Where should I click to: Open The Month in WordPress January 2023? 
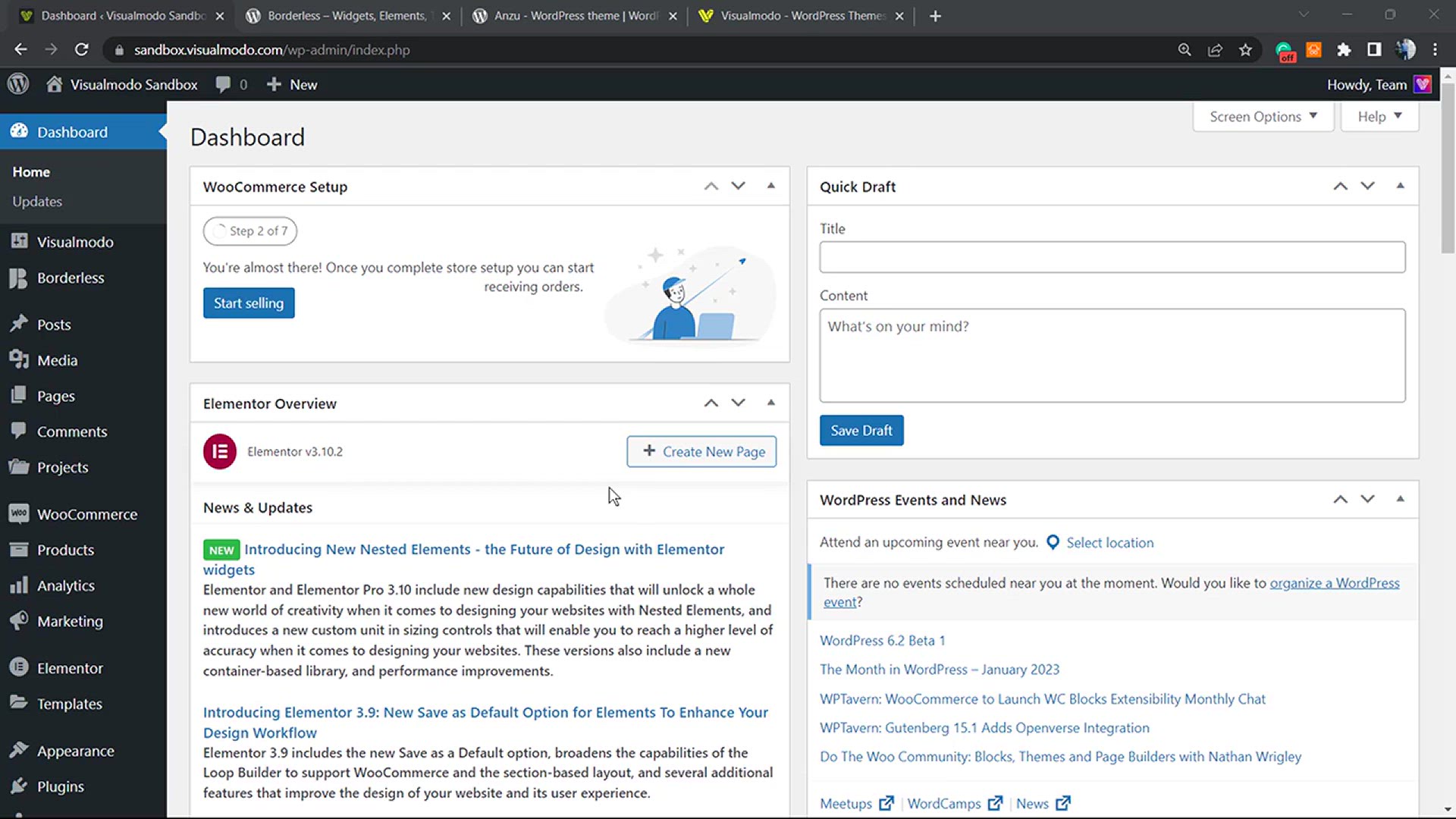coord(939,669)
